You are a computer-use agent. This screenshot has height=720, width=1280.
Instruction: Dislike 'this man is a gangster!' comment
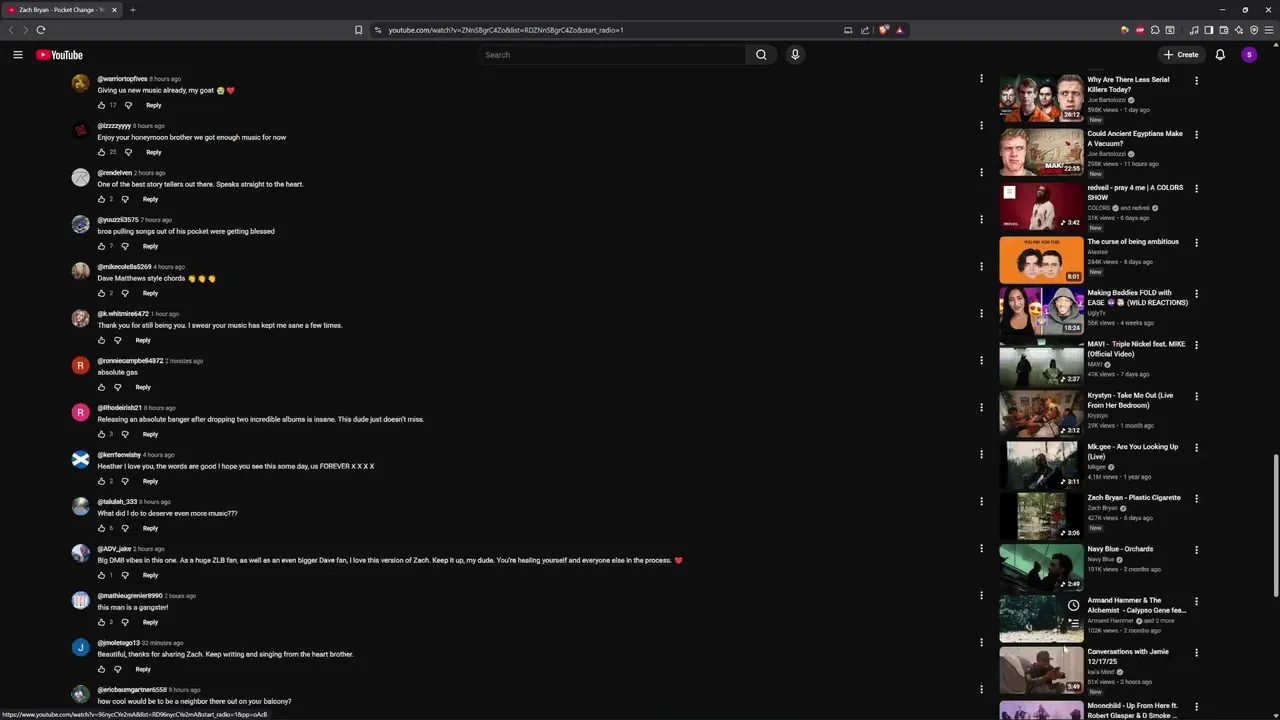pos(125,622)
